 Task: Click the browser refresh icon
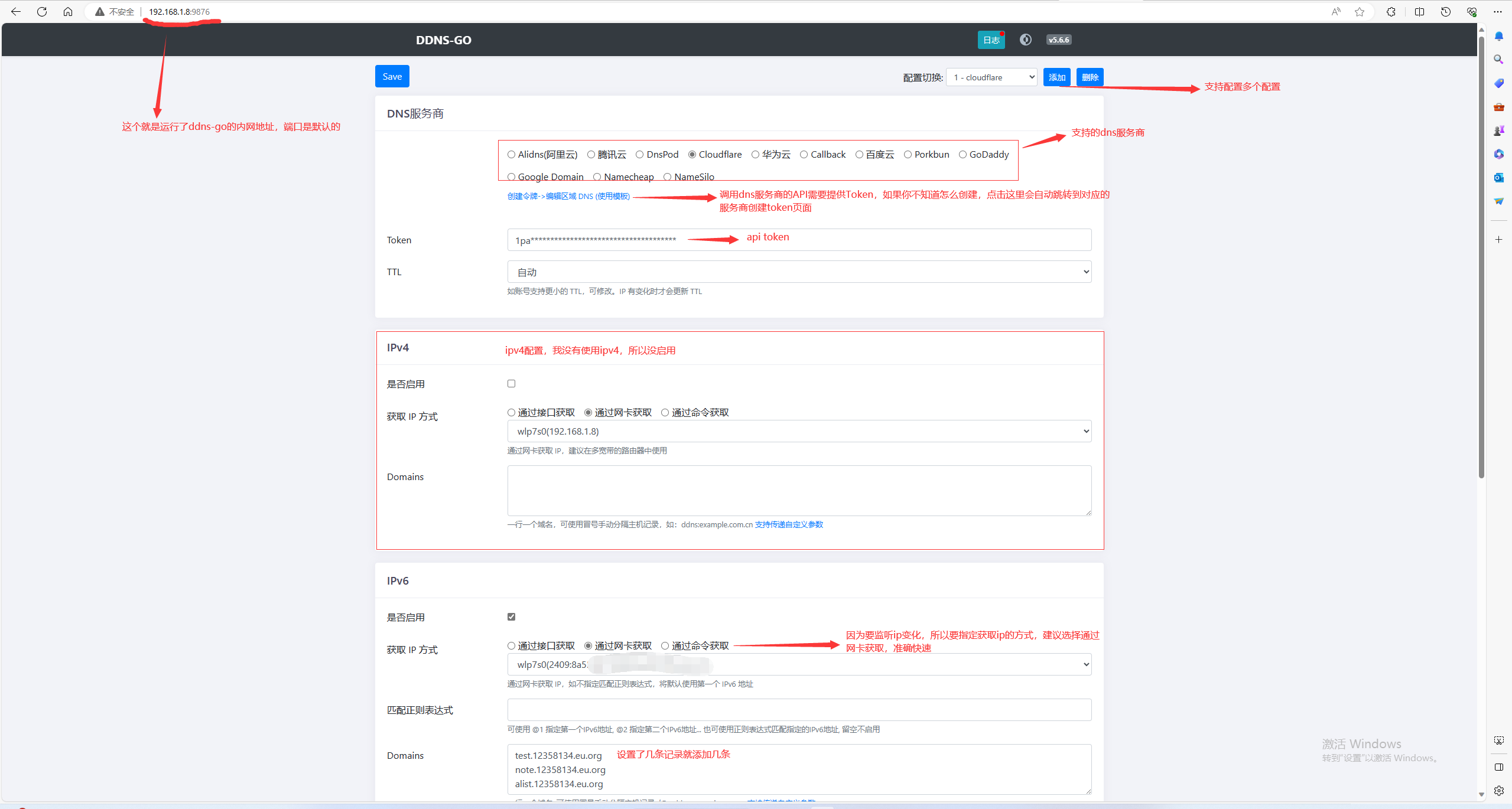[42, 12]
